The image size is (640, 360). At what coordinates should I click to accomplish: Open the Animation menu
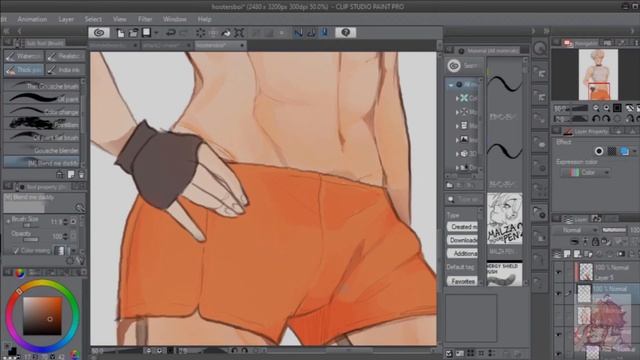pyautogui.click(x=32, y=19)
